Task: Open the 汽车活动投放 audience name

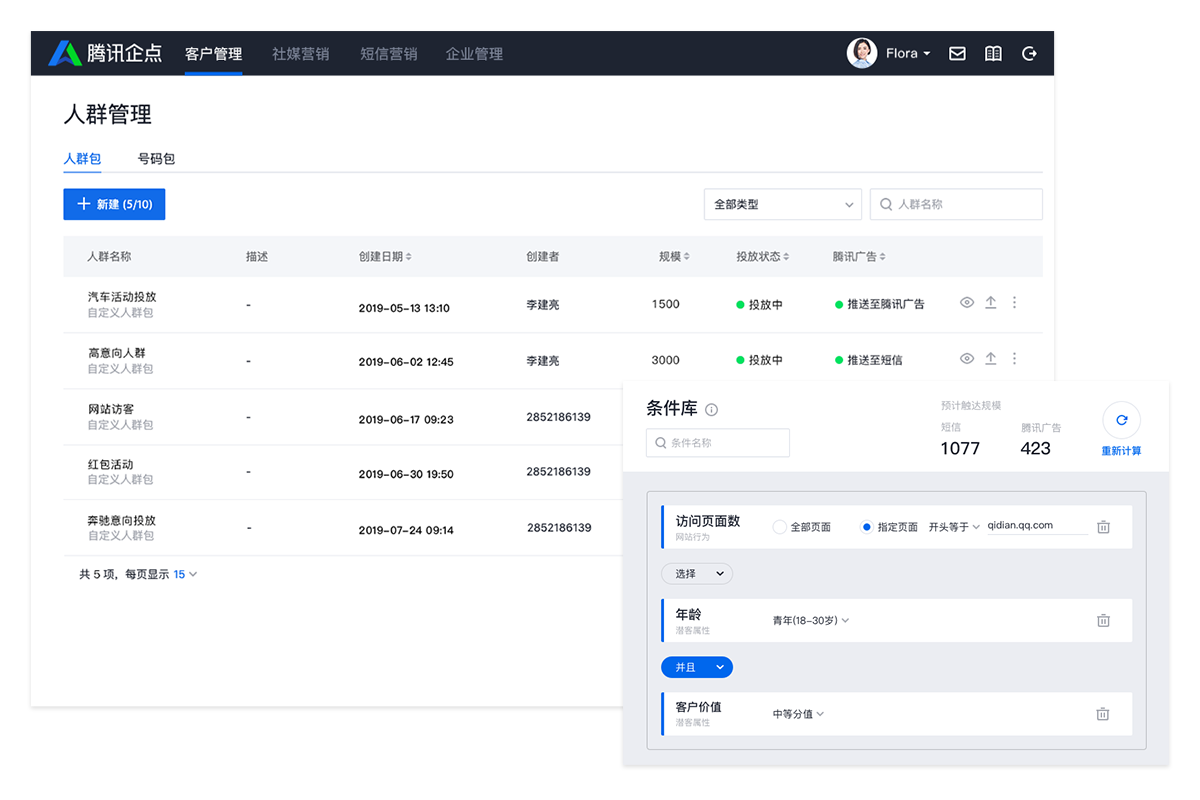Action: coord(122,297)
